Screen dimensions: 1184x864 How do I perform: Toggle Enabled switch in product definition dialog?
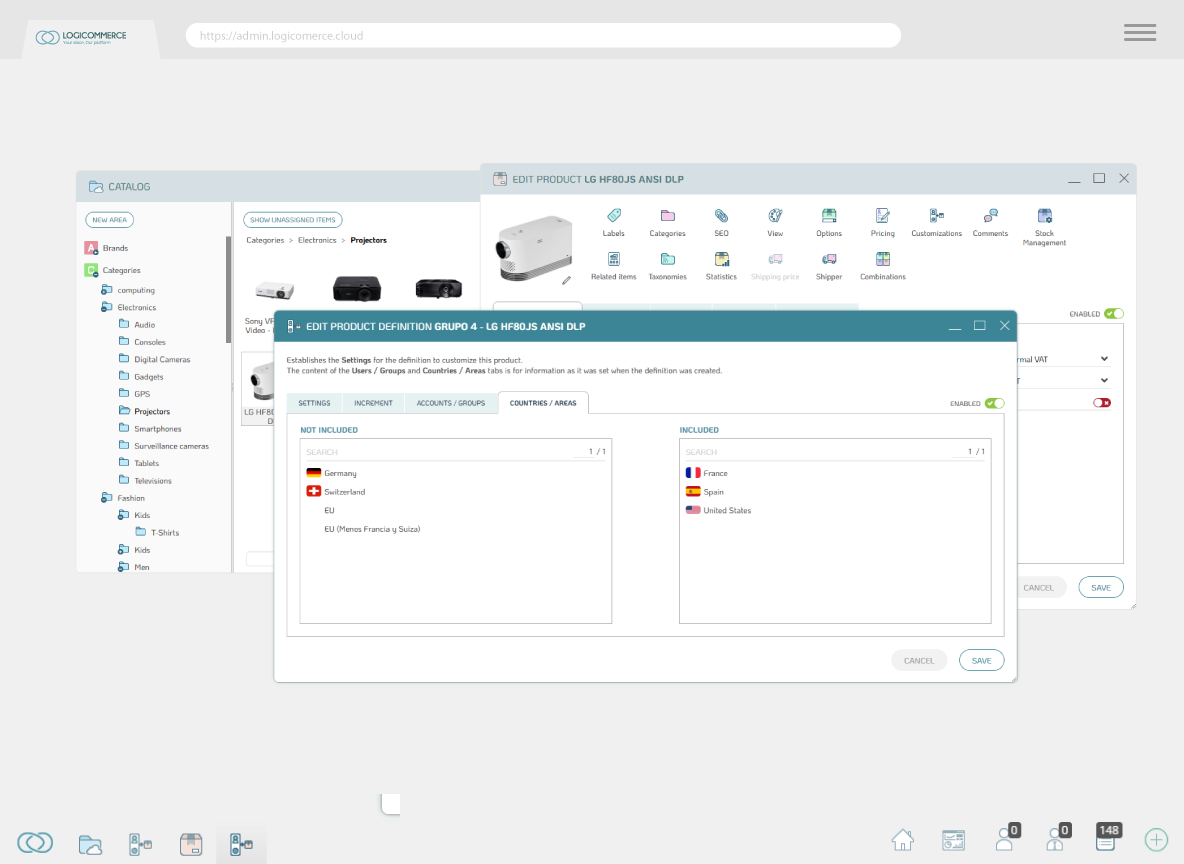994,403
